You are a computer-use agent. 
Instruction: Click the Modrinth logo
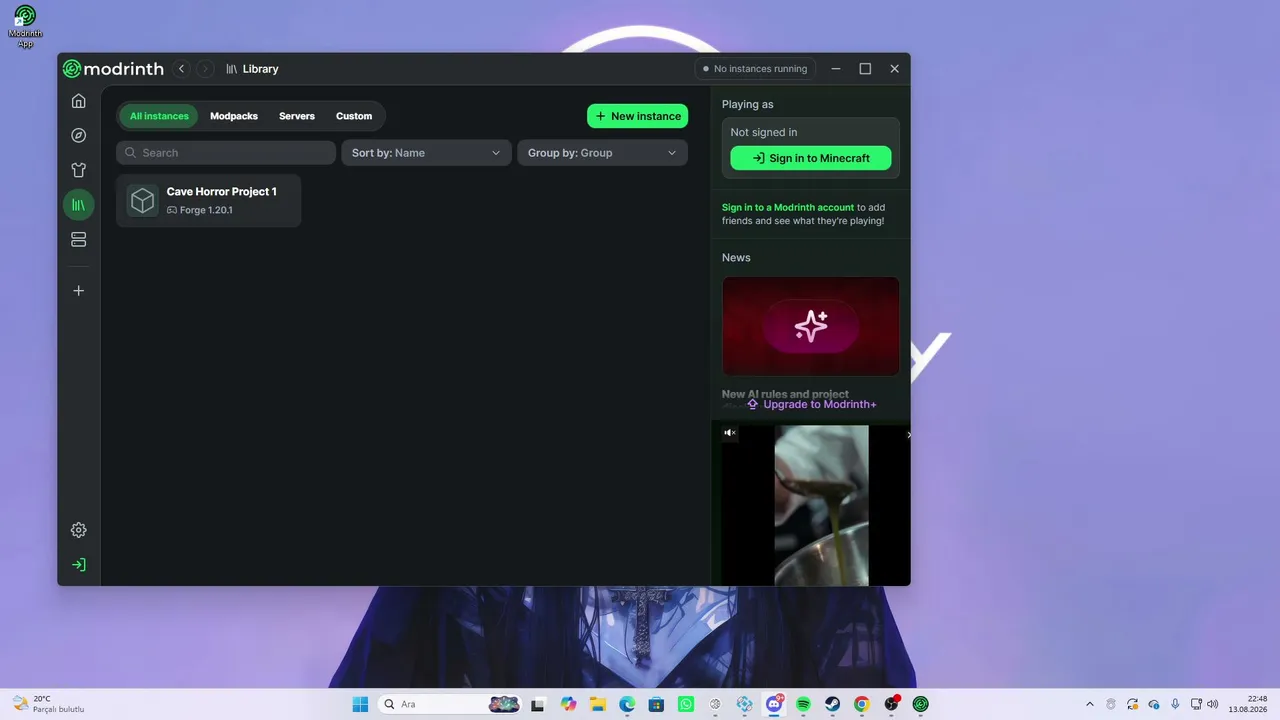point(113,69)
